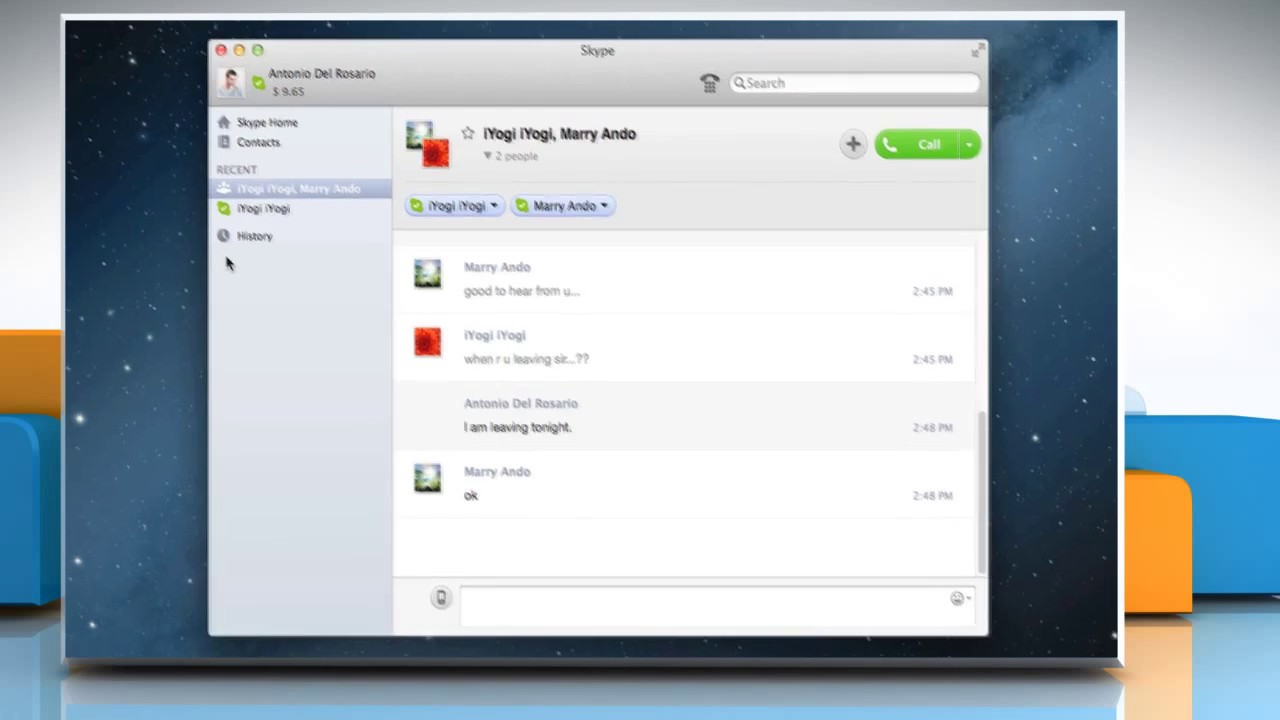Click the SMS phone icon by message box
1280x720 pixels.
click(x=441, y=598)
